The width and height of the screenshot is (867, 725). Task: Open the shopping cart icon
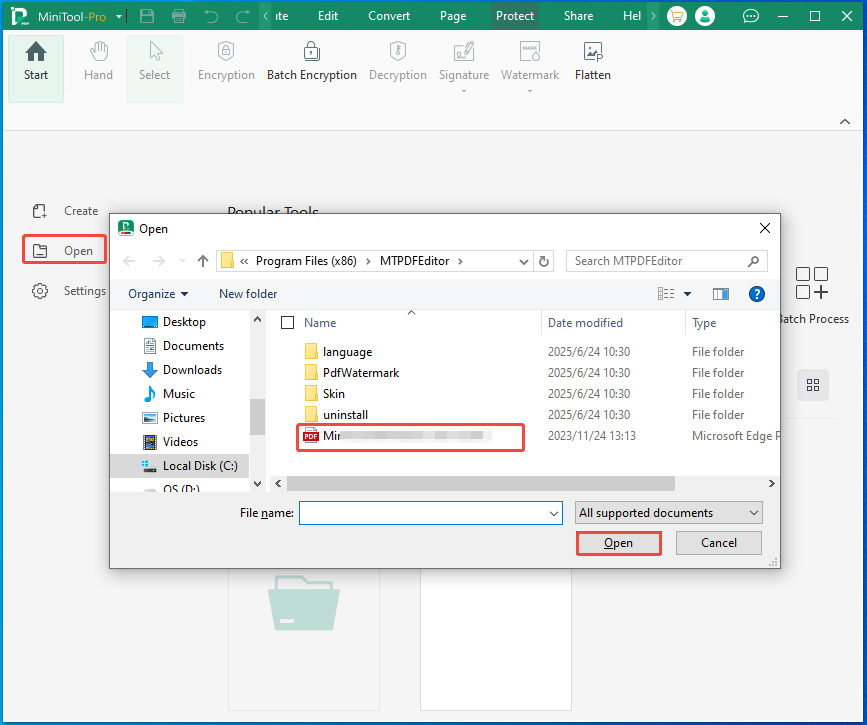pyautogui.click(x=677, y=16)
